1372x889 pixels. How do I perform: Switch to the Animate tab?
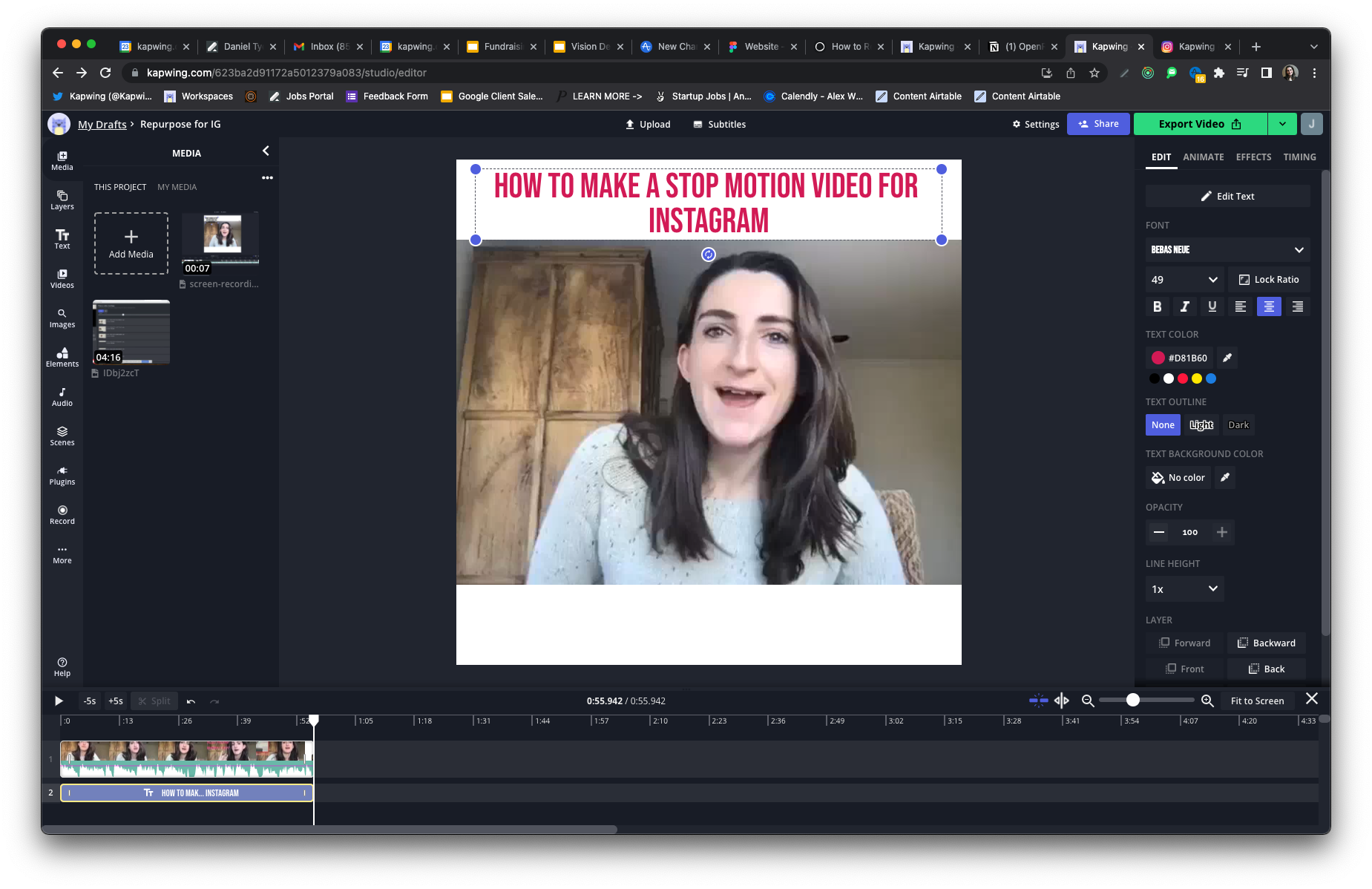(1203, 157)
